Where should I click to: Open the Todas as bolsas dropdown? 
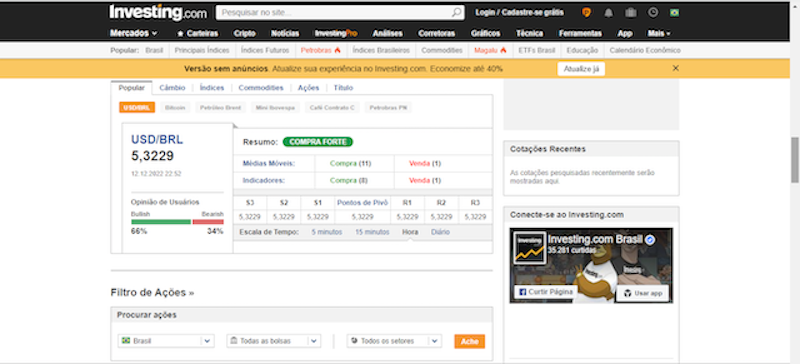274,341
